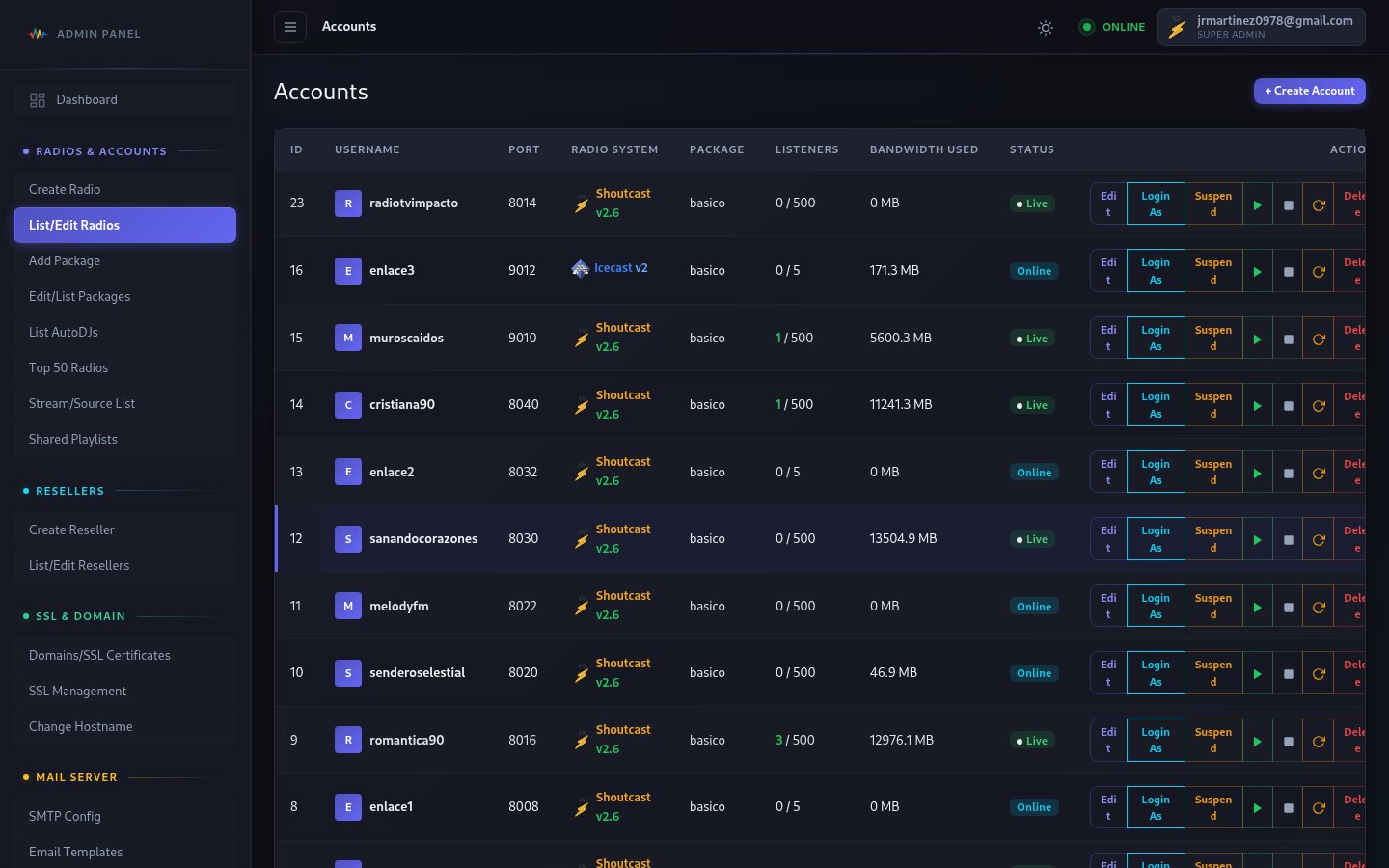Screen dimensions: 1389x868
Task: Restart the melodyfm radio with refresh icon
Action: (x=1319, y=608)
